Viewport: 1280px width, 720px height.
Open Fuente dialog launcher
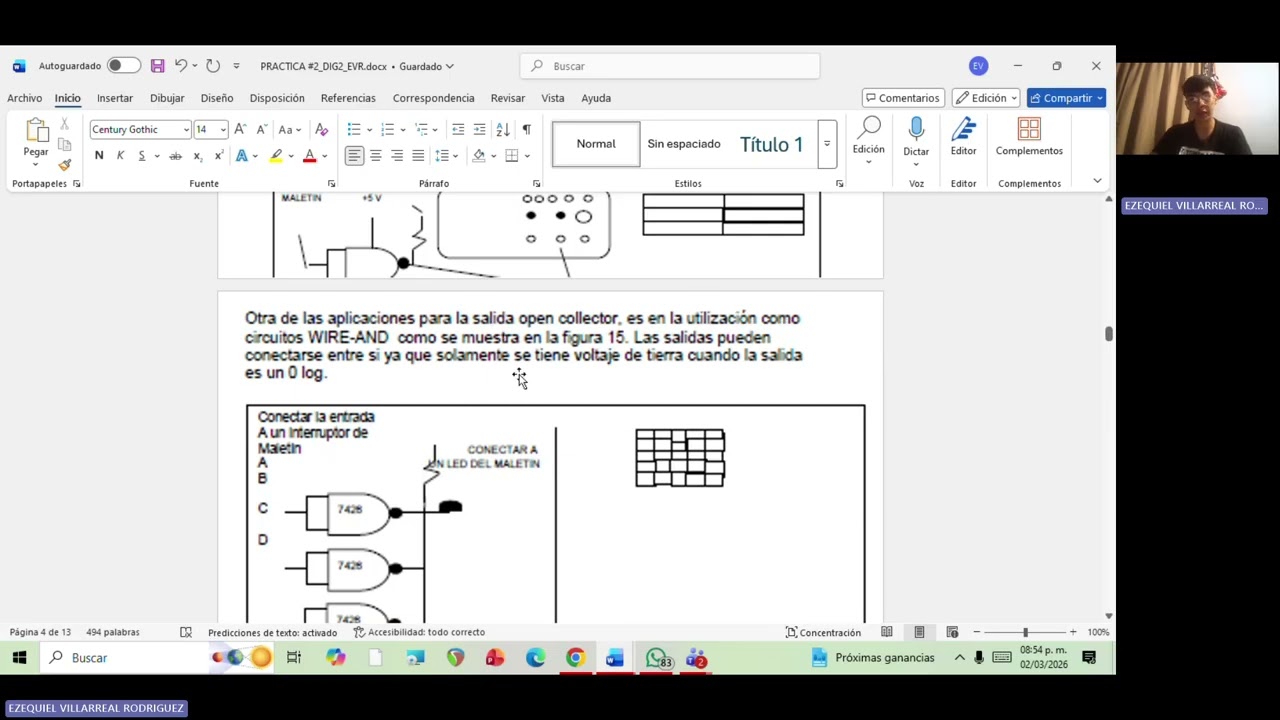pos(331,184)
